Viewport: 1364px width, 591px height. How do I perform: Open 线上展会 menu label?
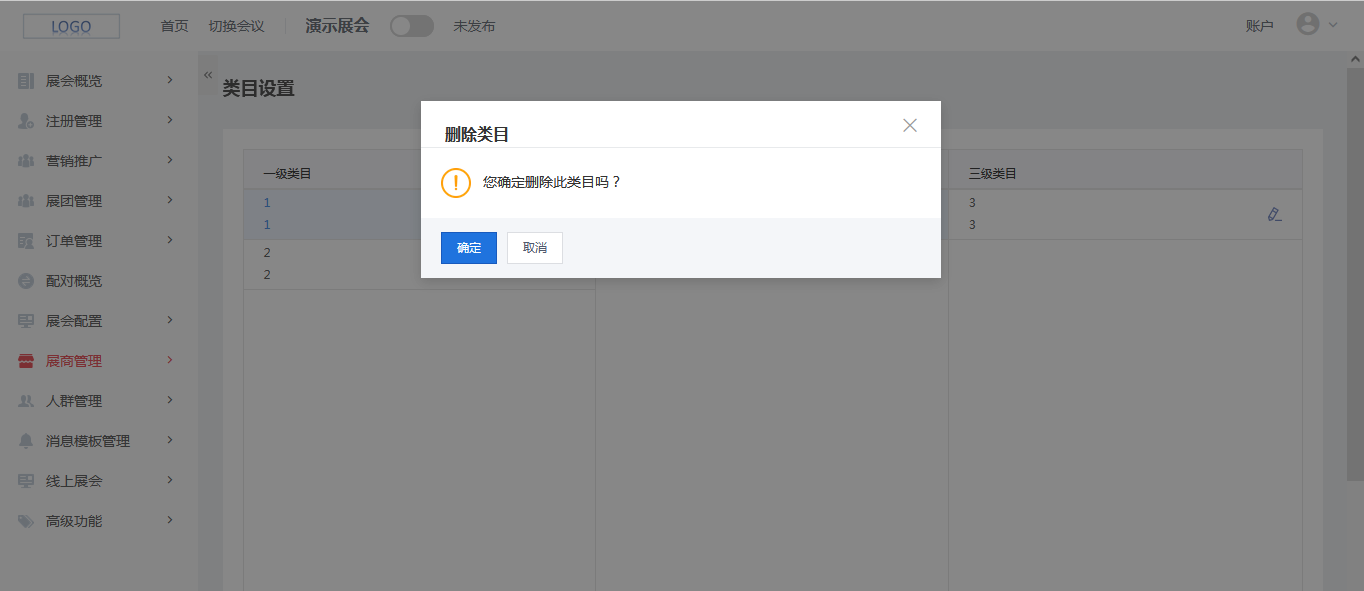tap(74, 481)
